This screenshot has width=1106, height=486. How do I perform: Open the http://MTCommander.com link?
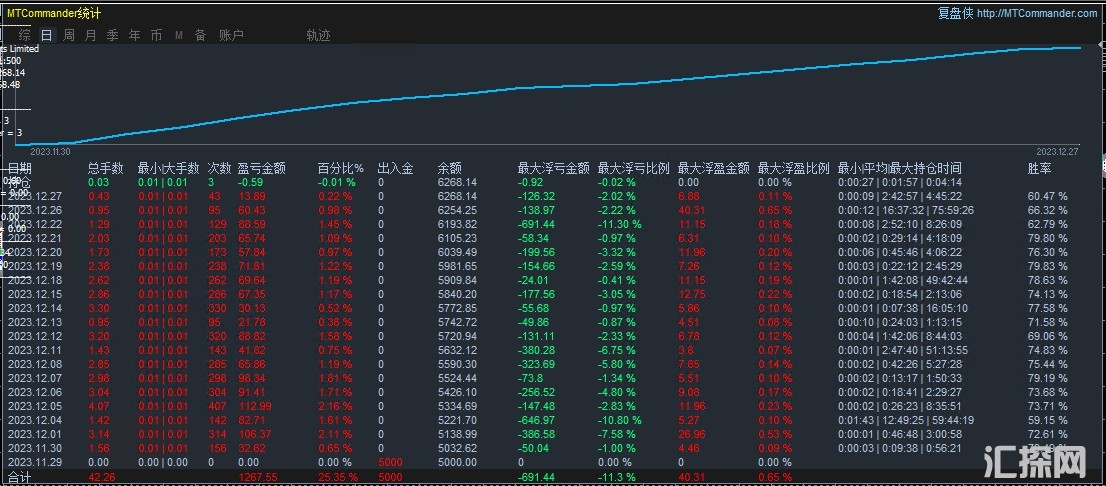pyautogui.click(x=1037, y=13)
